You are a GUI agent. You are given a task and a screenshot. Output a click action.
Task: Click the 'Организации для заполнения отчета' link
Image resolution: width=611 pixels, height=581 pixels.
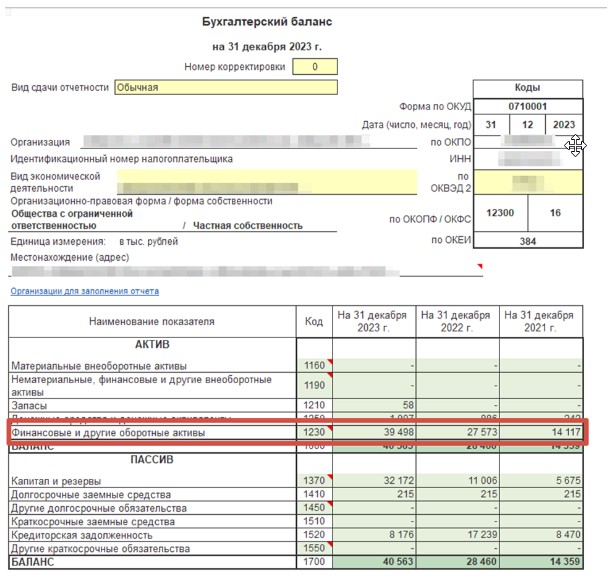(x=84, y=291)
